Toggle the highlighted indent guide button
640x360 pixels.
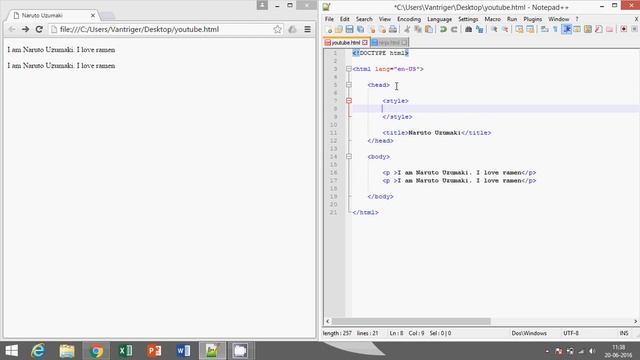coord(567,29)
